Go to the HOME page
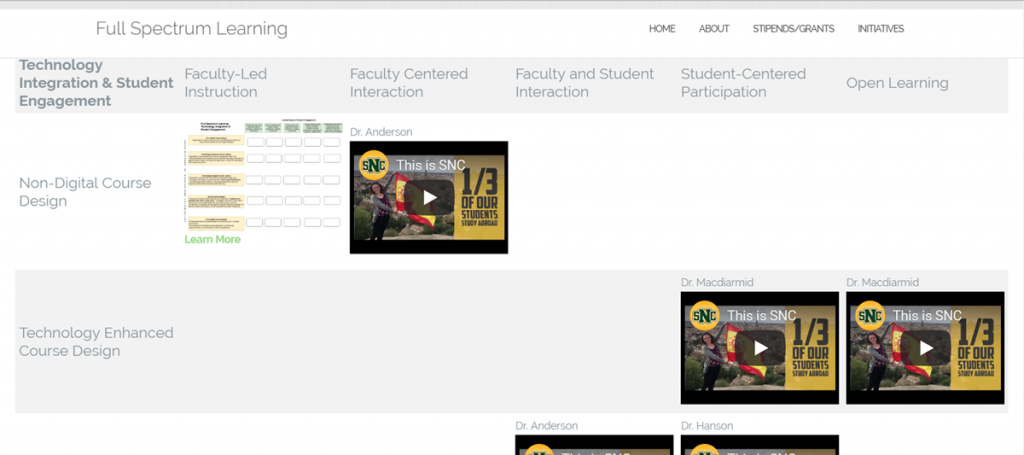The height and width of the screenshot is (455, 1024). 662,29
